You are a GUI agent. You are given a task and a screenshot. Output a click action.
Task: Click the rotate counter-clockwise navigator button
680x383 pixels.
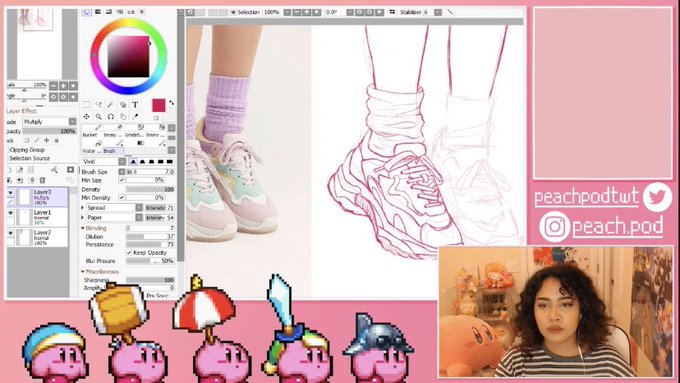[53, 97]
